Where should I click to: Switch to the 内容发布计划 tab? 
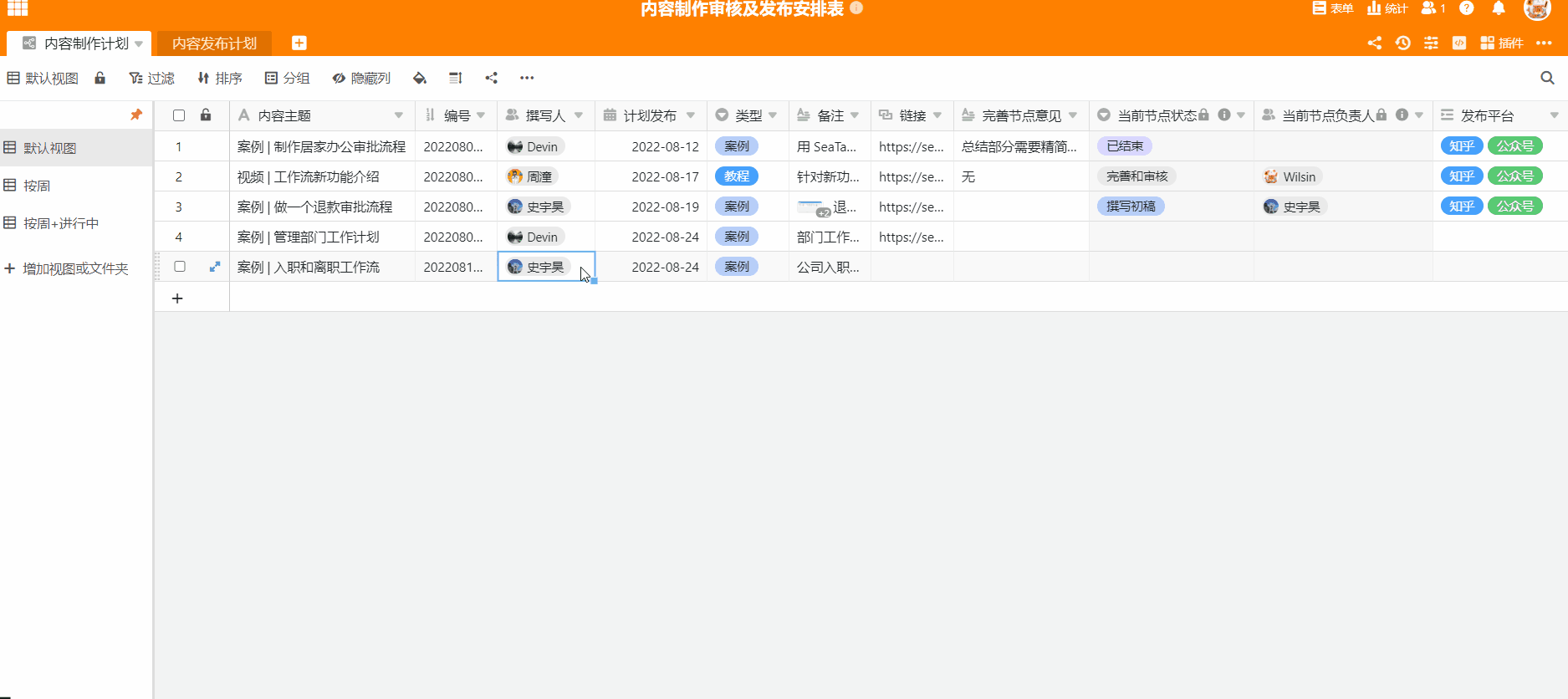(214, 43)
